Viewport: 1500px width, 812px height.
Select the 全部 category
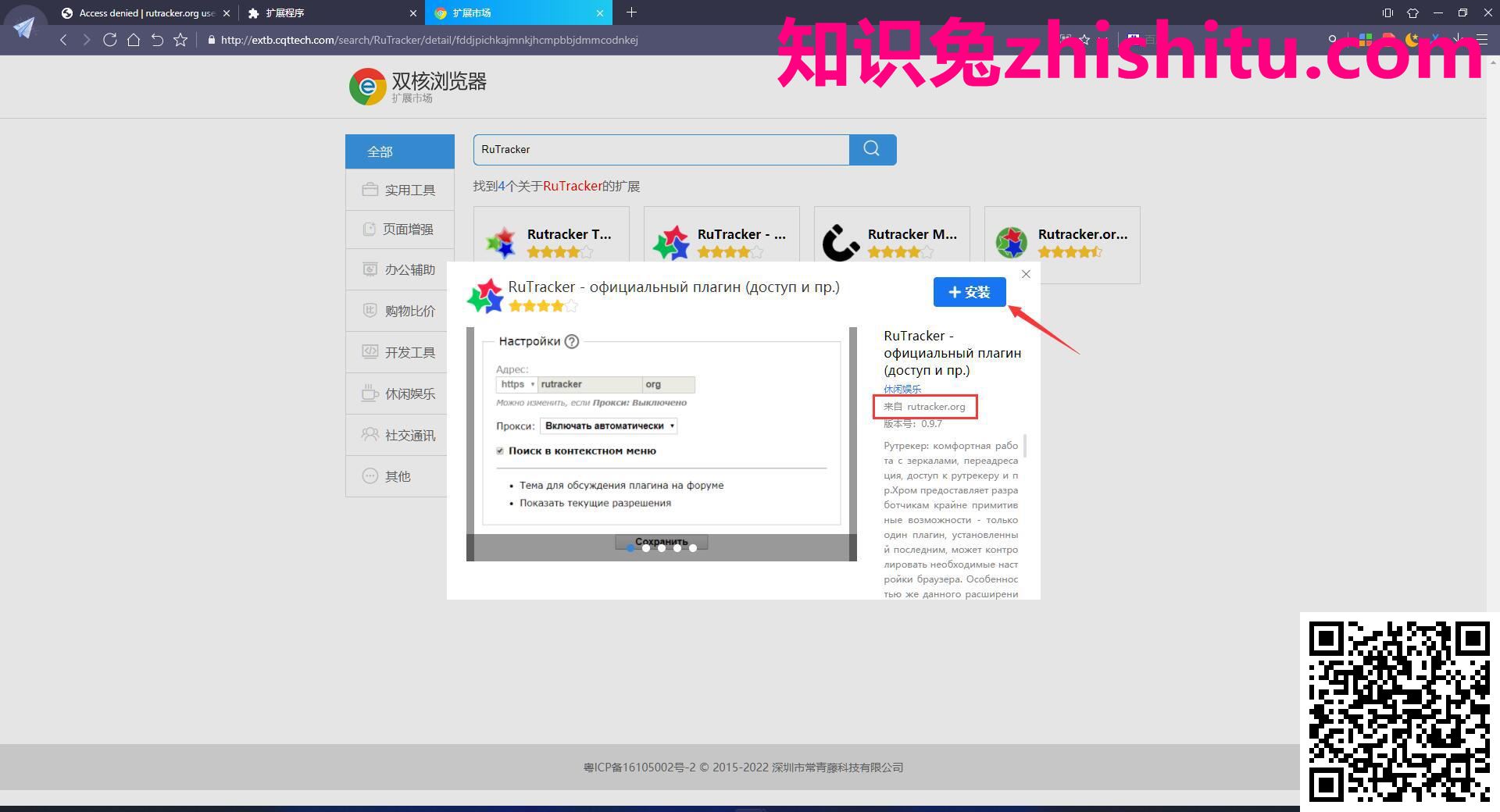tap(399, 151)
